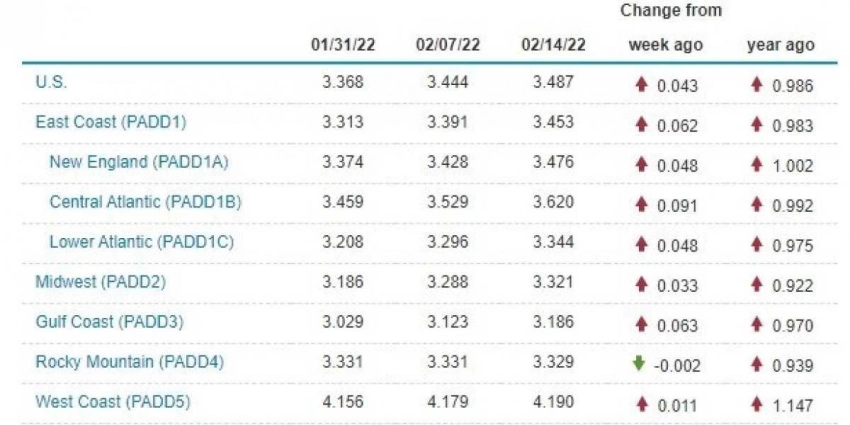This screenshot has width=850, height=425.
Task: Click the red arrow next to 1.002
Action: pyautogui.click(x=757, y=165)
